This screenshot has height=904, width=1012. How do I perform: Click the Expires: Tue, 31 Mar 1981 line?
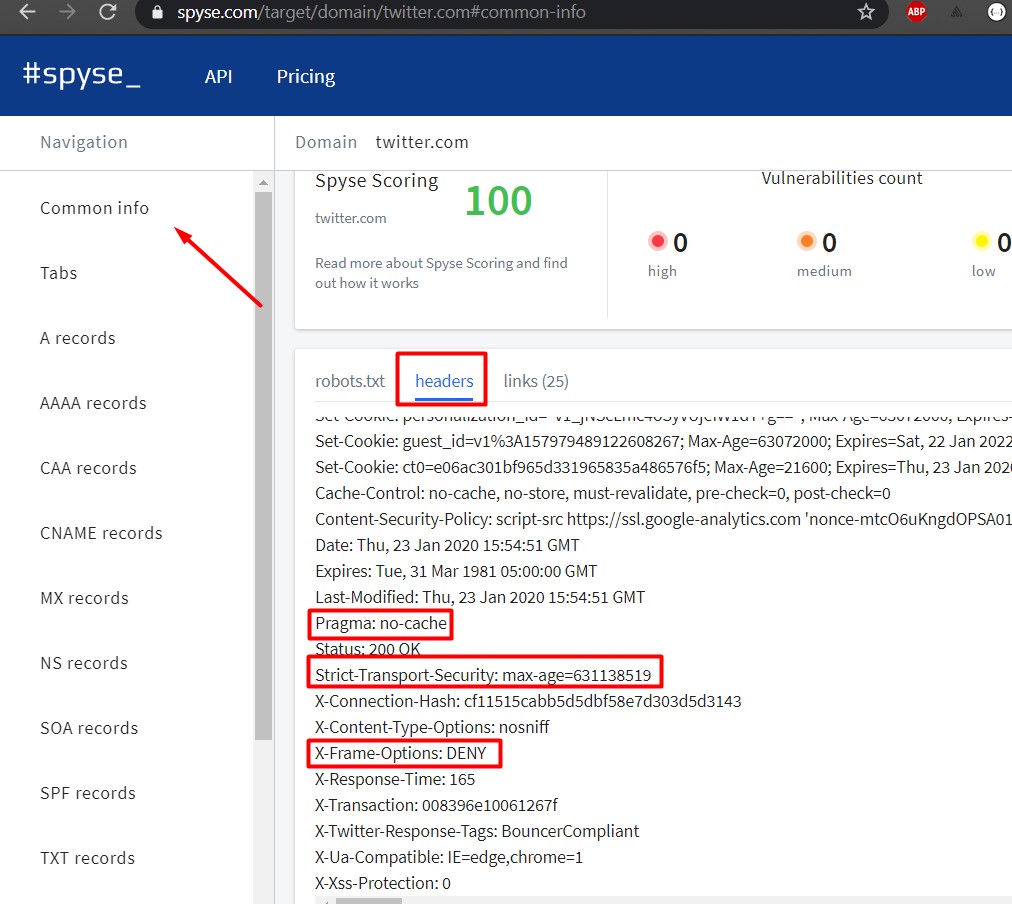click(456, 571)
